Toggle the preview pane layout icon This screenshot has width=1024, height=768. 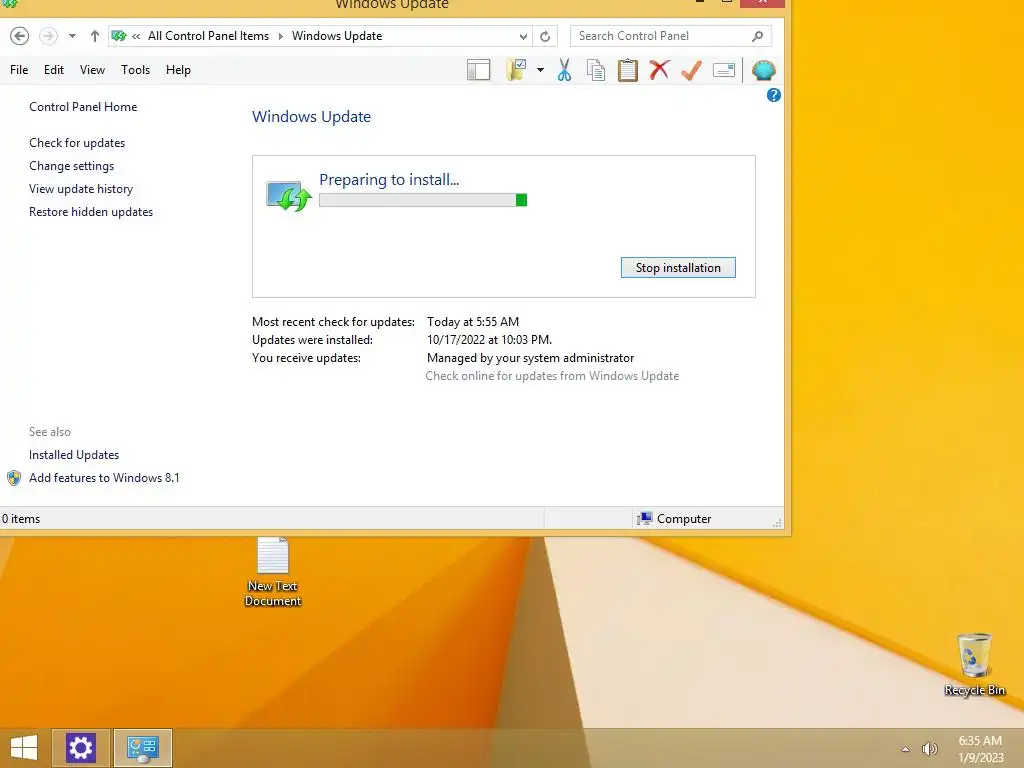[x=479, y=70]
